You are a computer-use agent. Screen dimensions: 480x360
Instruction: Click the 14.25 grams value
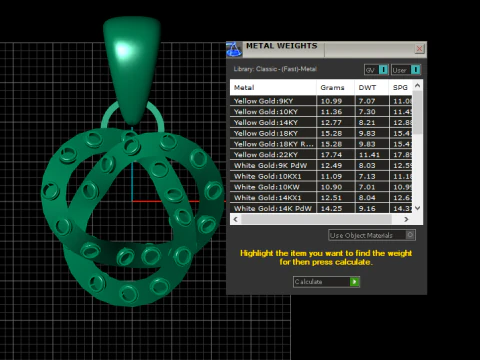point(331,208)
